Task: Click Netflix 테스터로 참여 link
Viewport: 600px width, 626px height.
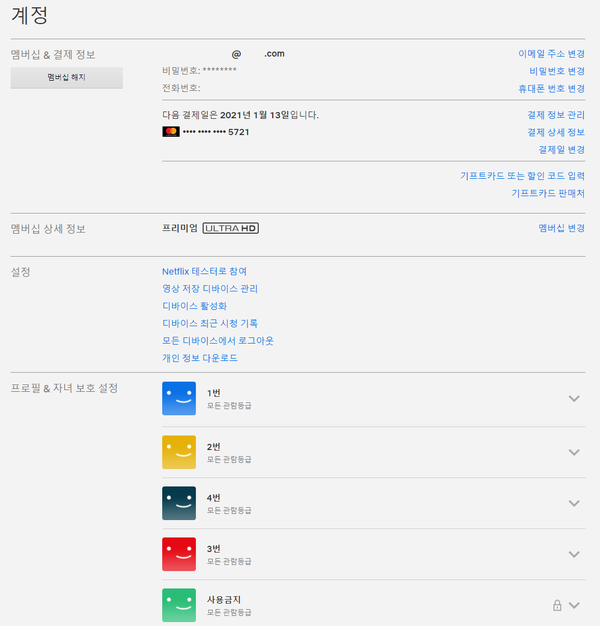Action: tap(204, 271)
